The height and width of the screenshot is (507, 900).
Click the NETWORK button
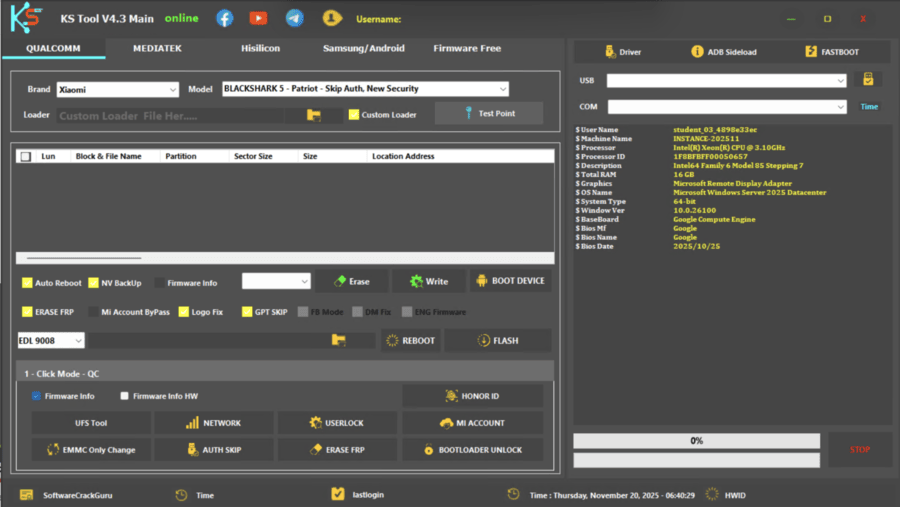(214, 423)
